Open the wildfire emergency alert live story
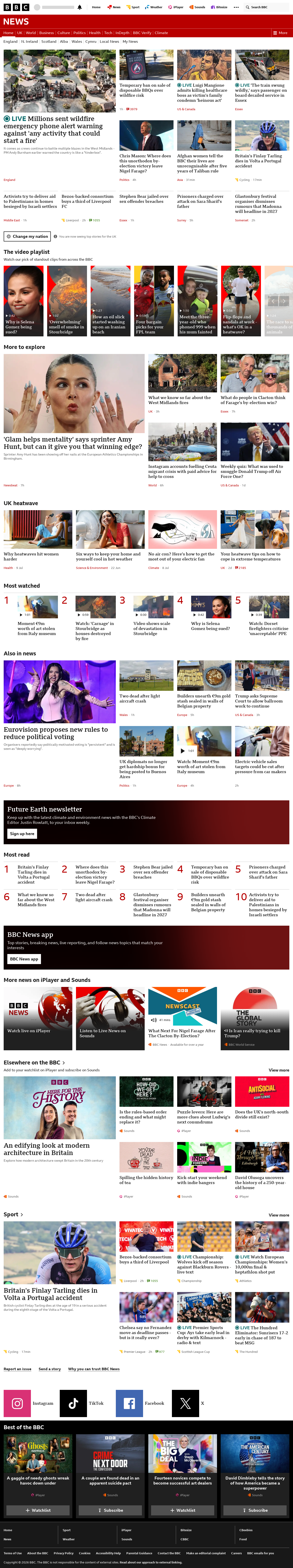This screenshot has height=1568, width=293. (x=53, y=130)
